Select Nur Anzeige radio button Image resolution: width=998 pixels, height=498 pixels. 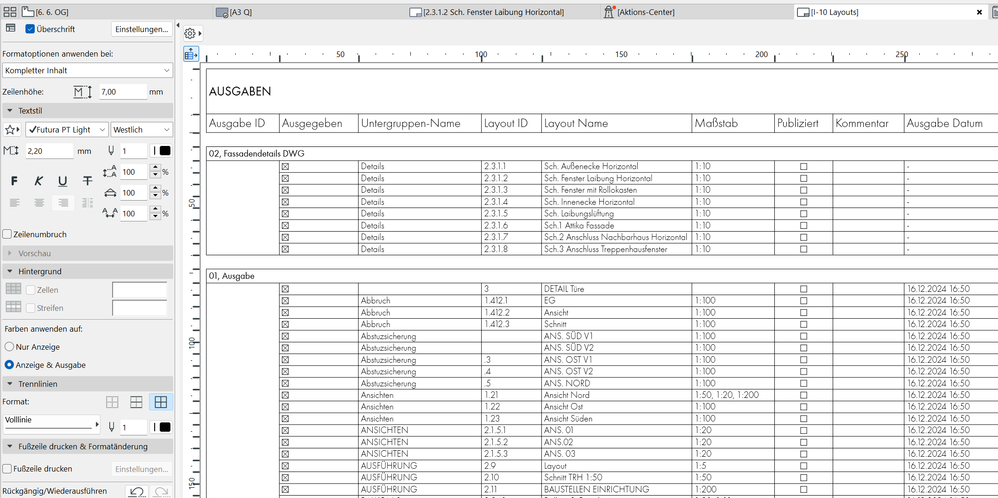pos(9,347)
